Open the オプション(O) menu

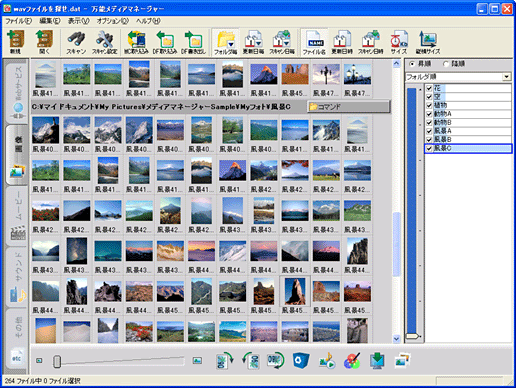click(x=113, y=21)
